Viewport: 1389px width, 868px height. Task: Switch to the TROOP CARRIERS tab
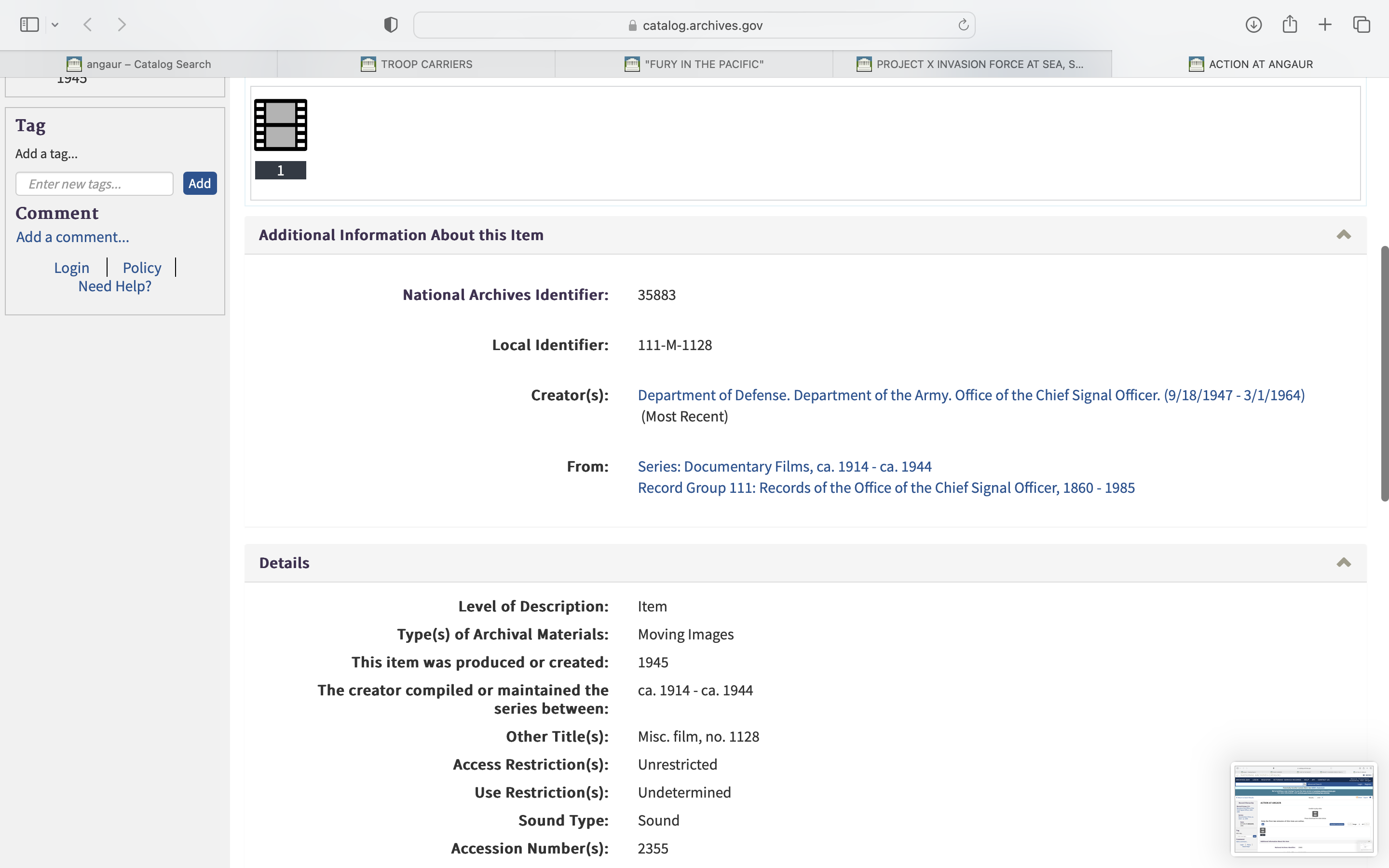416,64
